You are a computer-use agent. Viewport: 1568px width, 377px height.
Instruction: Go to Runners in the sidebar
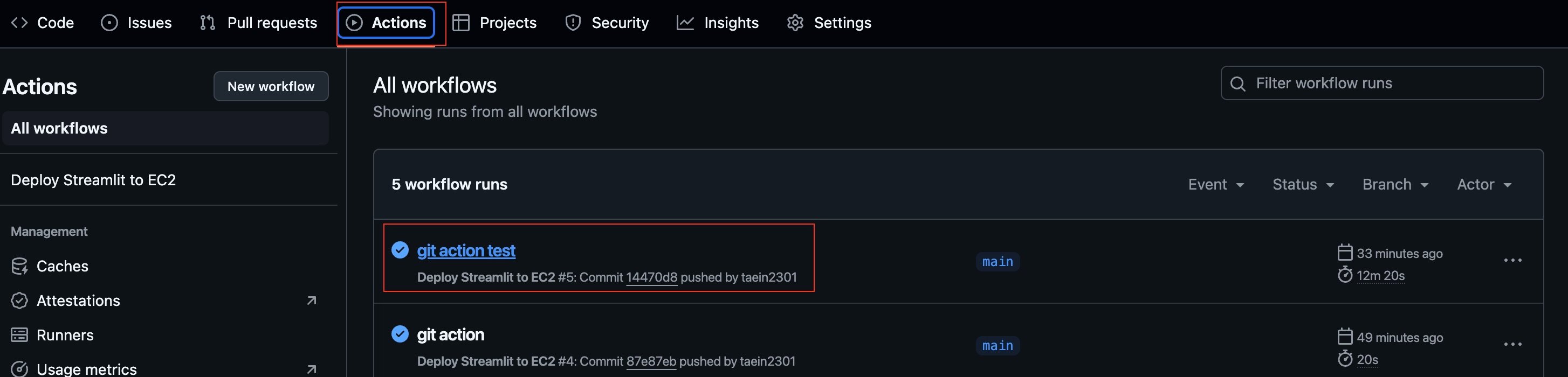click(x=65, y=335)
